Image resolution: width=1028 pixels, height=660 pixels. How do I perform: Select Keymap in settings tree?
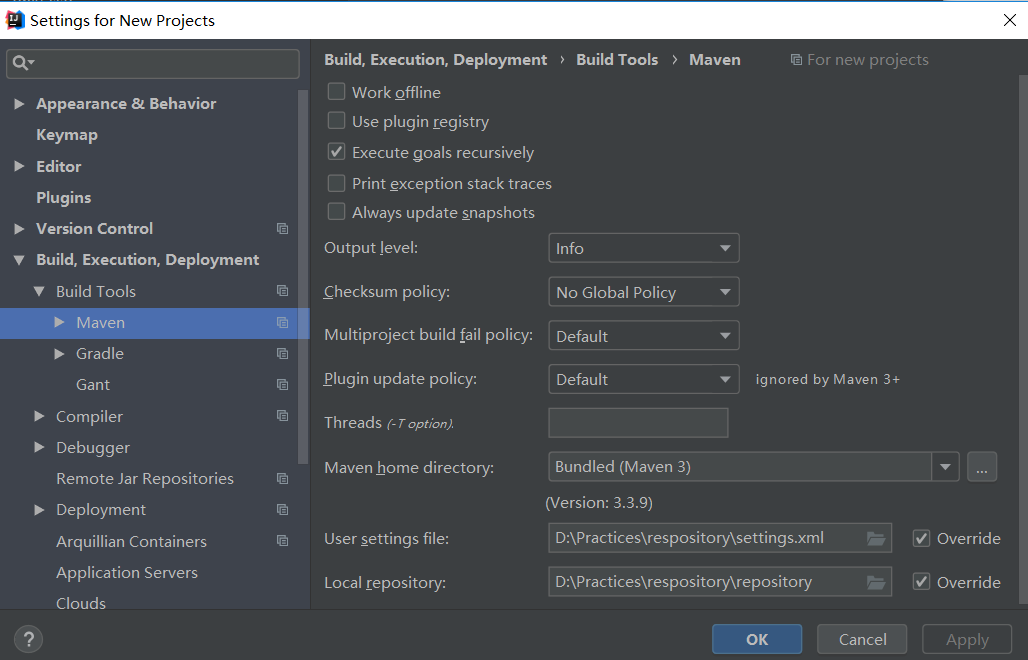(67, 135)
